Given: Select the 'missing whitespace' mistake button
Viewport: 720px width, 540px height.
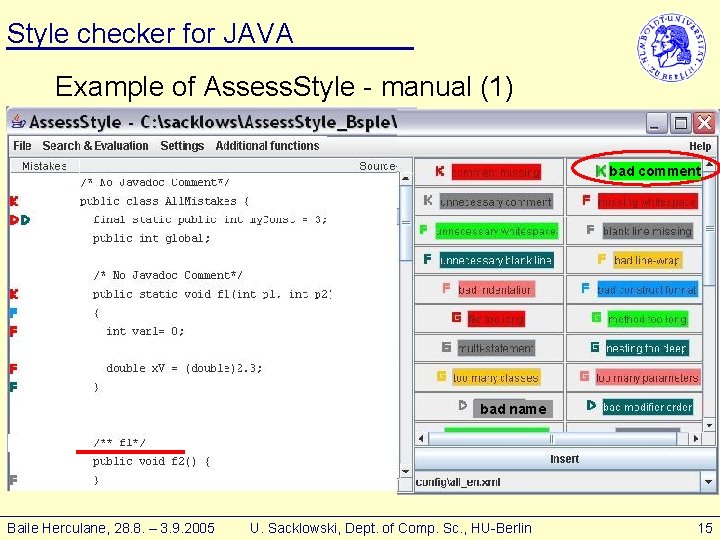Looking at the screenshot, I should coord(635,201).
